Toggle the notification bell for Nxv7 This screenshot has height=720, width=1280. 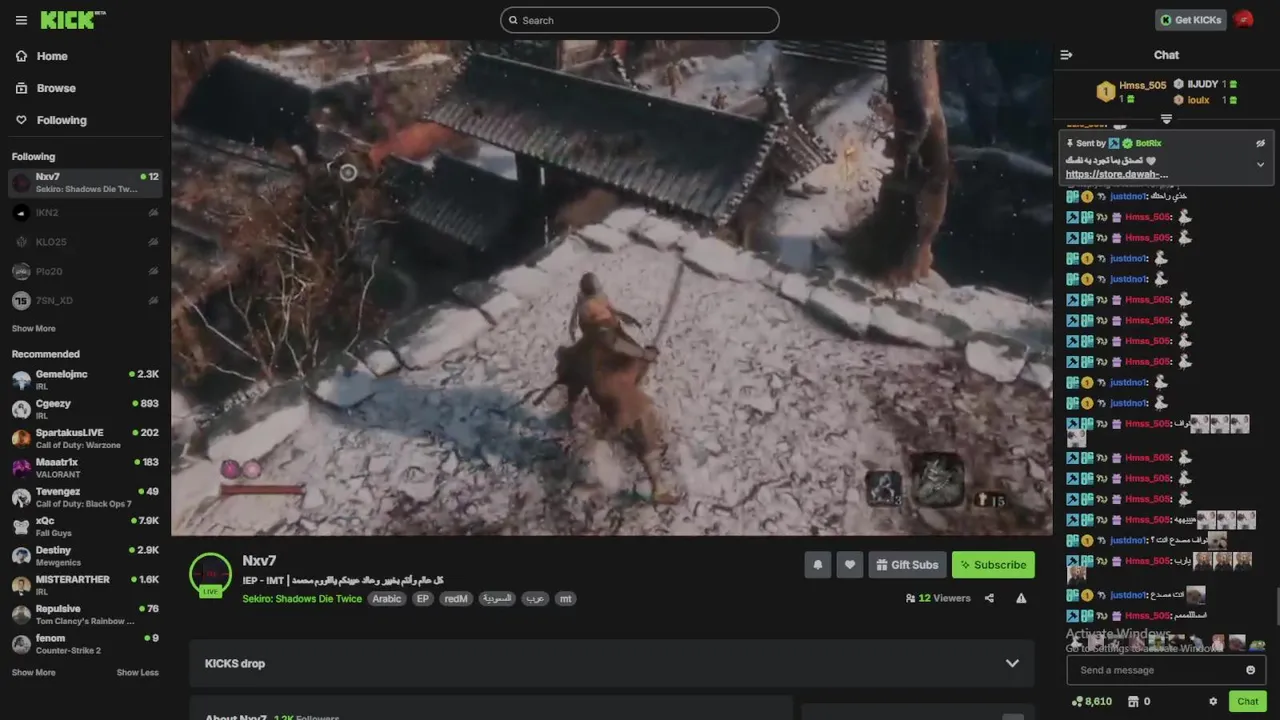click(817, 565)
